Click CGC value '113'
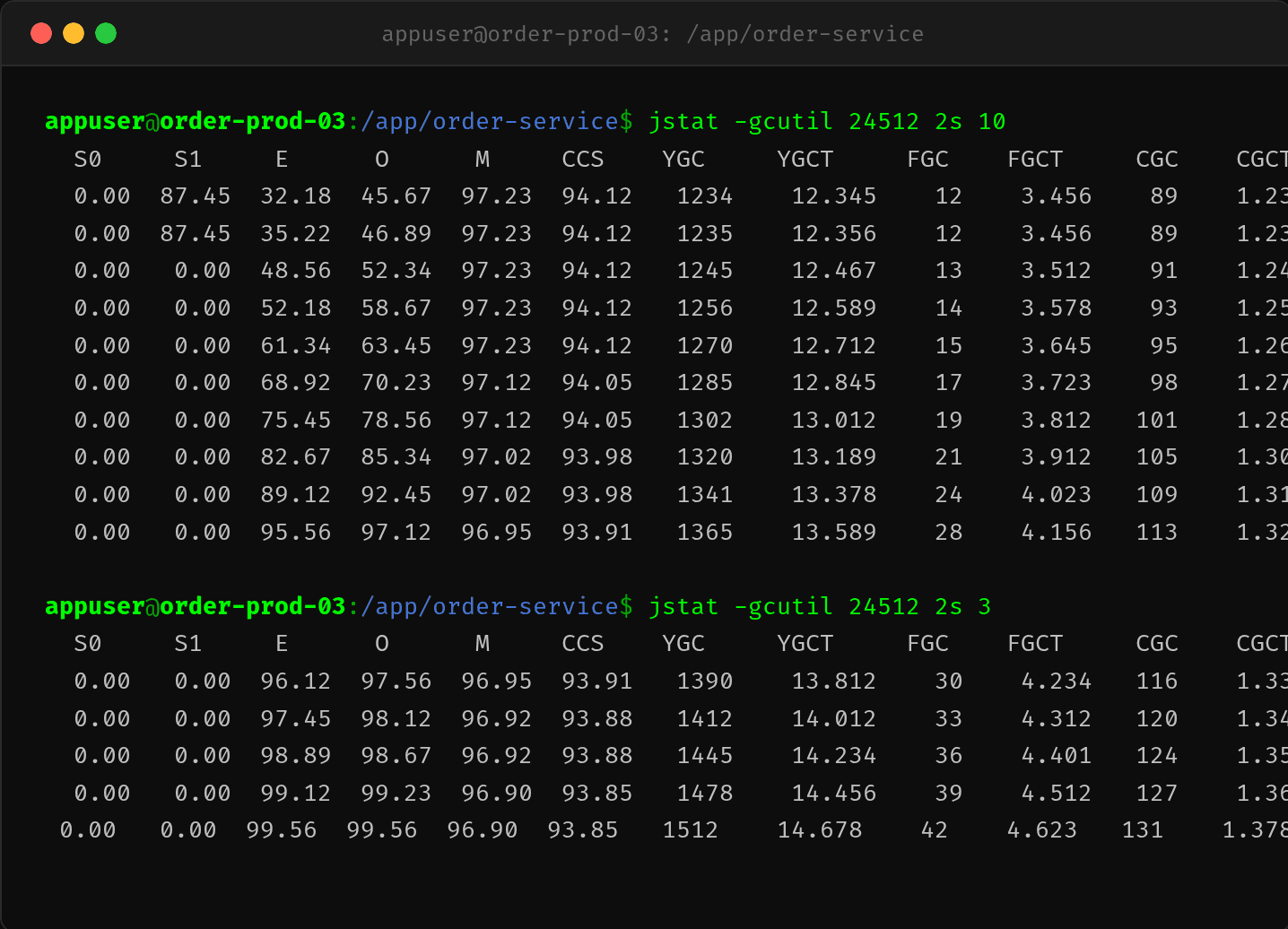The image size is (1288, 929). (1157, 532)
